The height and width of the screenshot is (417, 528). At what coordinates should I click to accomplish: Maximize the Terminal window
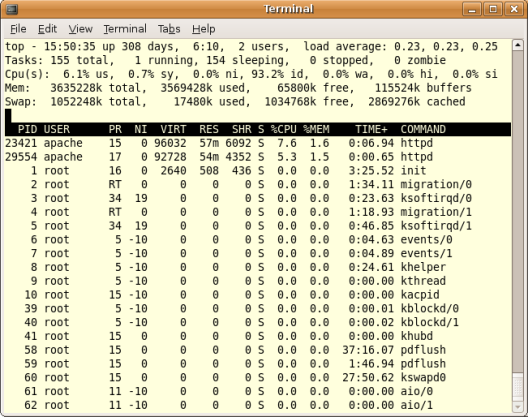[x=493, y=9]
